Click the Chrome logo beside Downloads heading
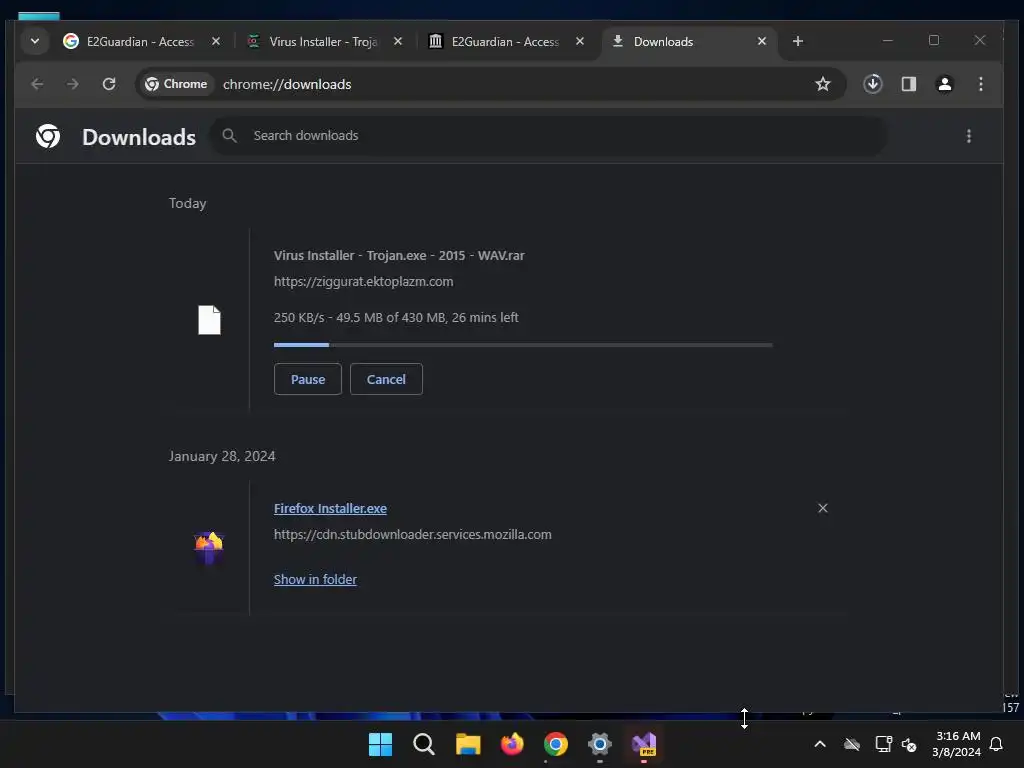Viewport: 1024px width, 768px height. tap(48, 136)
